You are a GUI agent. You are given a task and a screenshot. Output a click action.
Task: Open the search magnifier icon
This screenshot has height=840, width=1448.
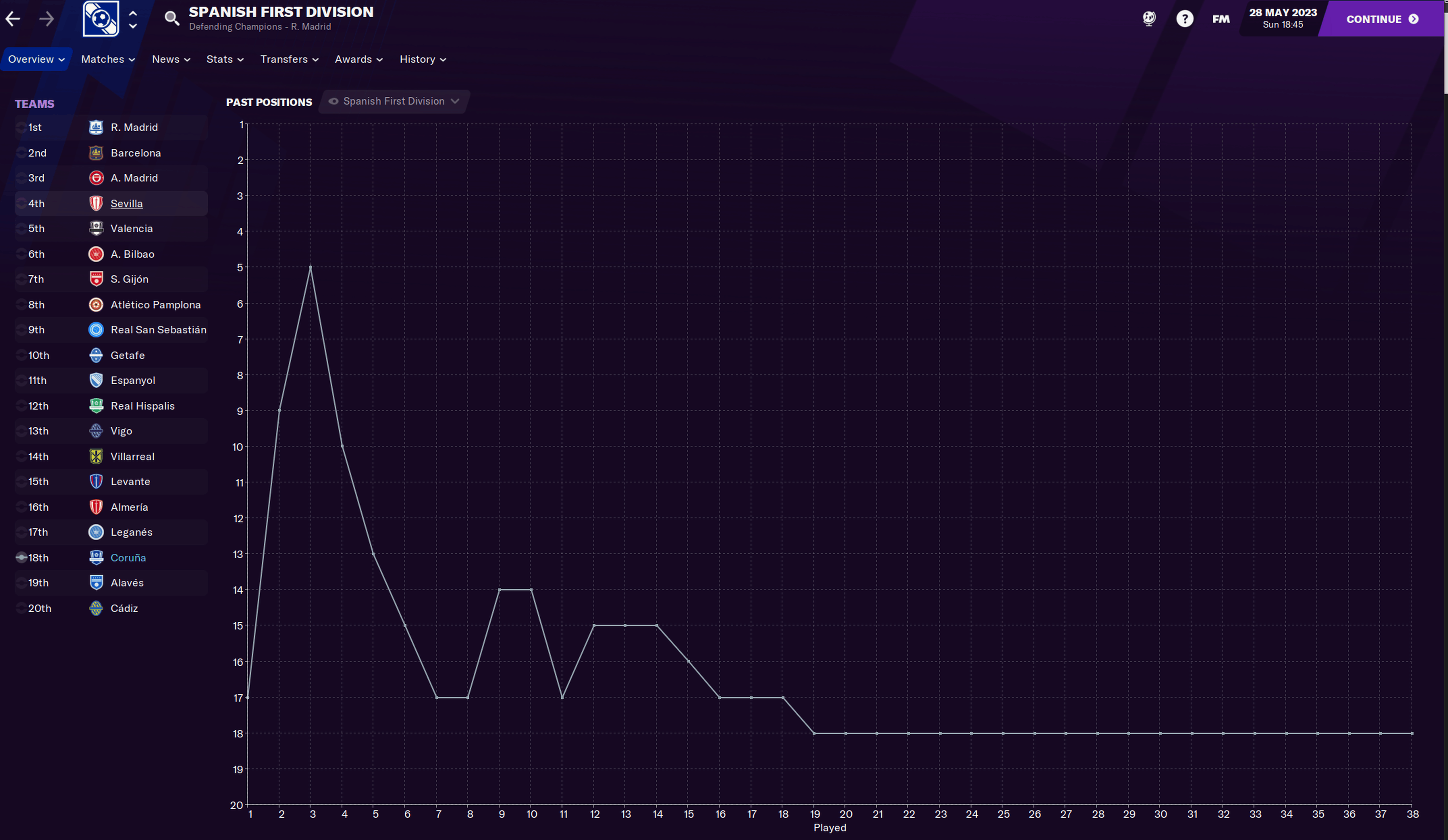171,18
